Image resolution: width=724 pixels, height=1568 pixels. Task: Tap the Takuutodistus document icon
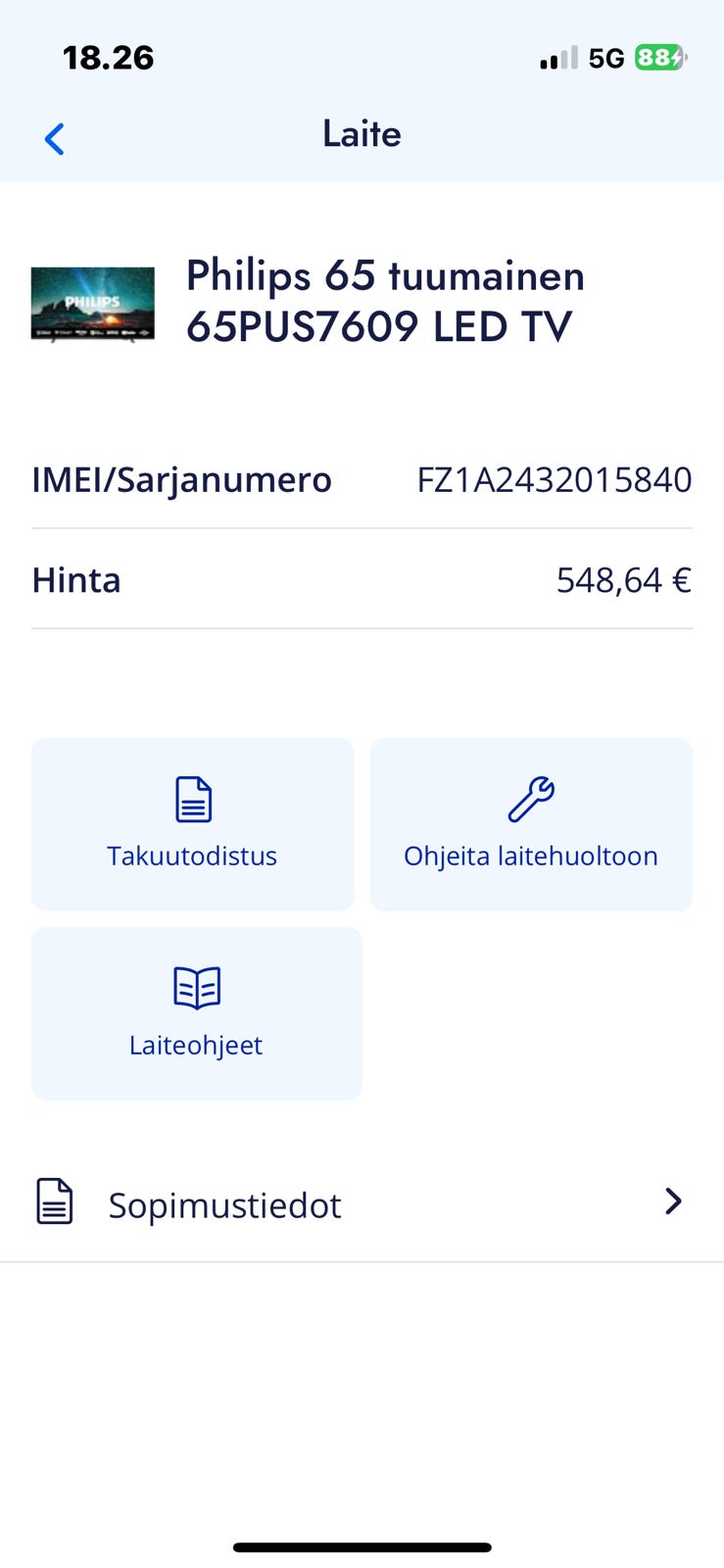coord(193,799)
